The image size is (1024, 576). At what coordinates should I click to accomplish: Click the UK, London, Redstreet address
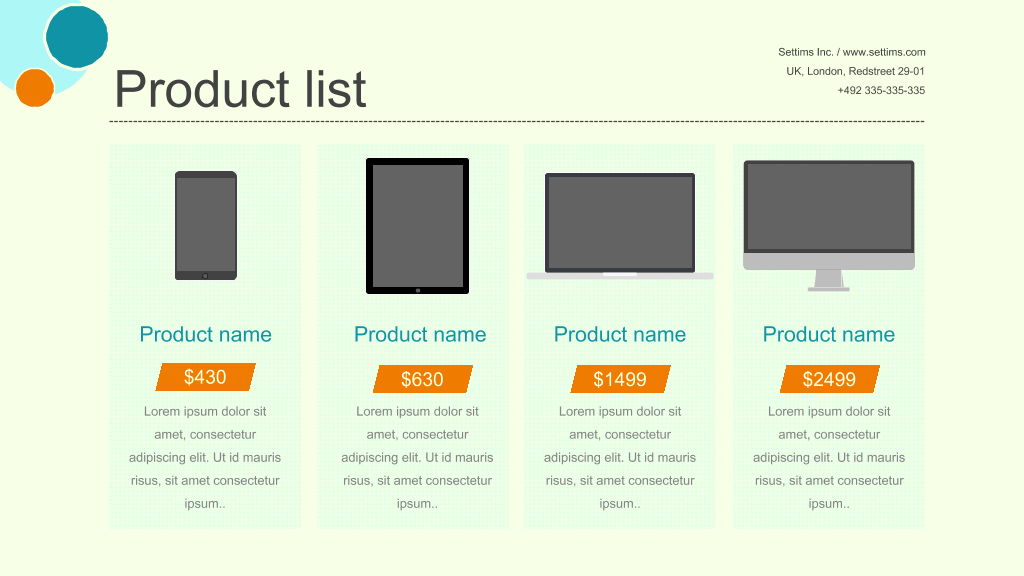855,71
